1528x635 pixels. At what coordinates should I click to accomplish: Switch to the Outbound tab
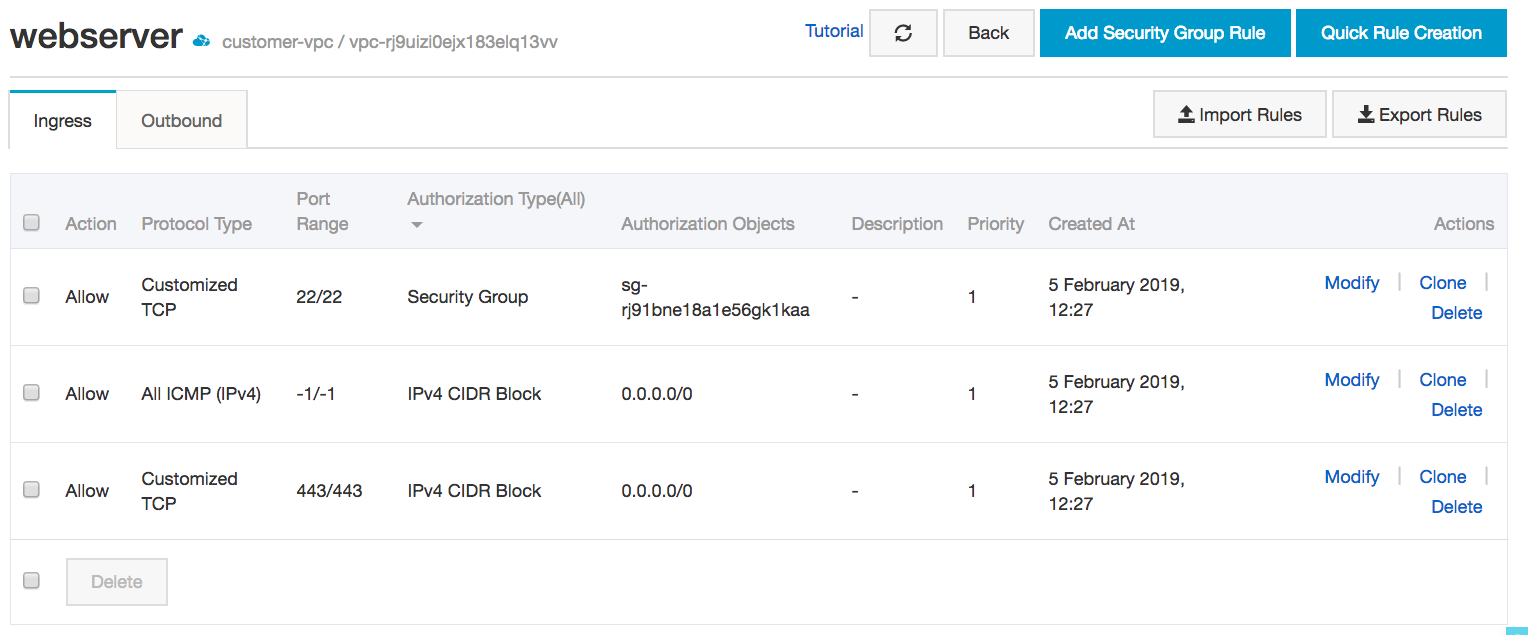coord(181,121)
